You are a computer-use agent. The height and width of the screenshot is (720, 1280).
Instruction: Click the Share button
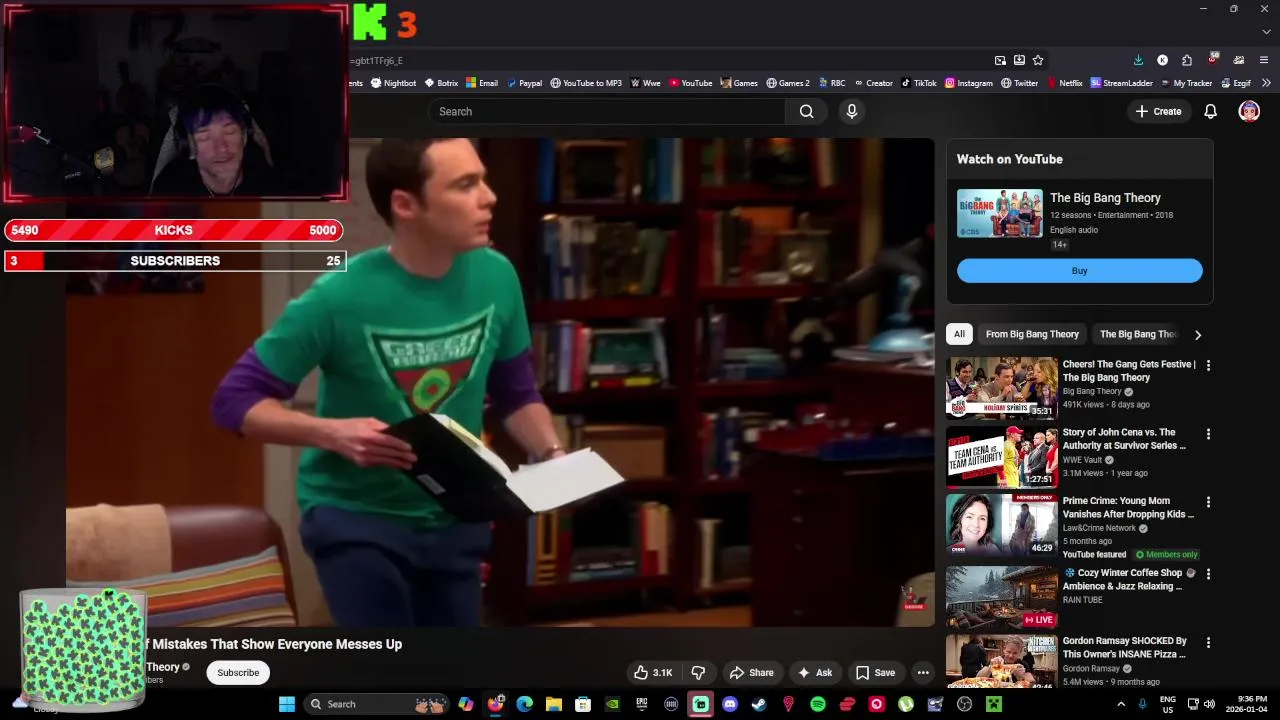click(751, 673)
